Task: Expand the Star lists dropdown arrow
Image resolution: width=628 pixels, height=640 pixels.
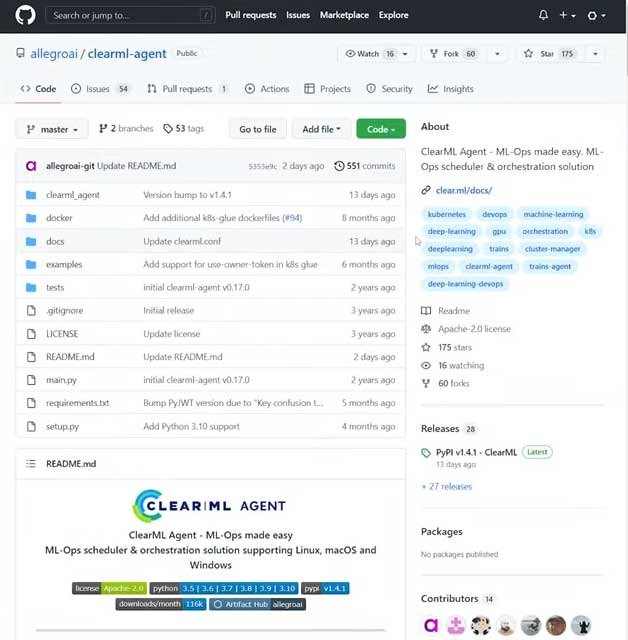Action: (595, 54)
